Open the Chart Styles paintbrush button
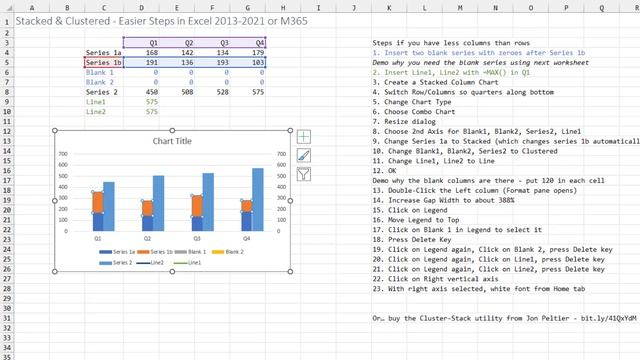Image resolution: width=640 pixels, height=360 pixels. click(x=304, y=156)
